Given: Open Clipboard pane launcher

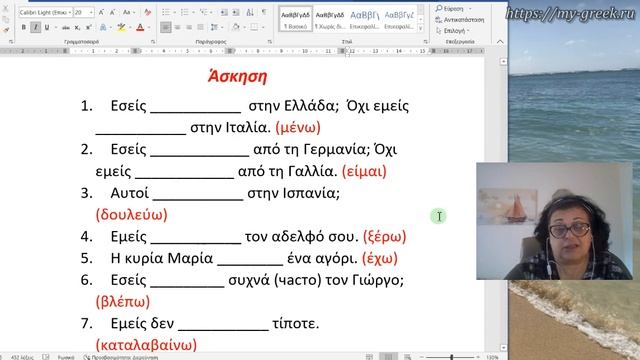Looking at the screenshot, I should pyautogui.click(x=11, y=42).
